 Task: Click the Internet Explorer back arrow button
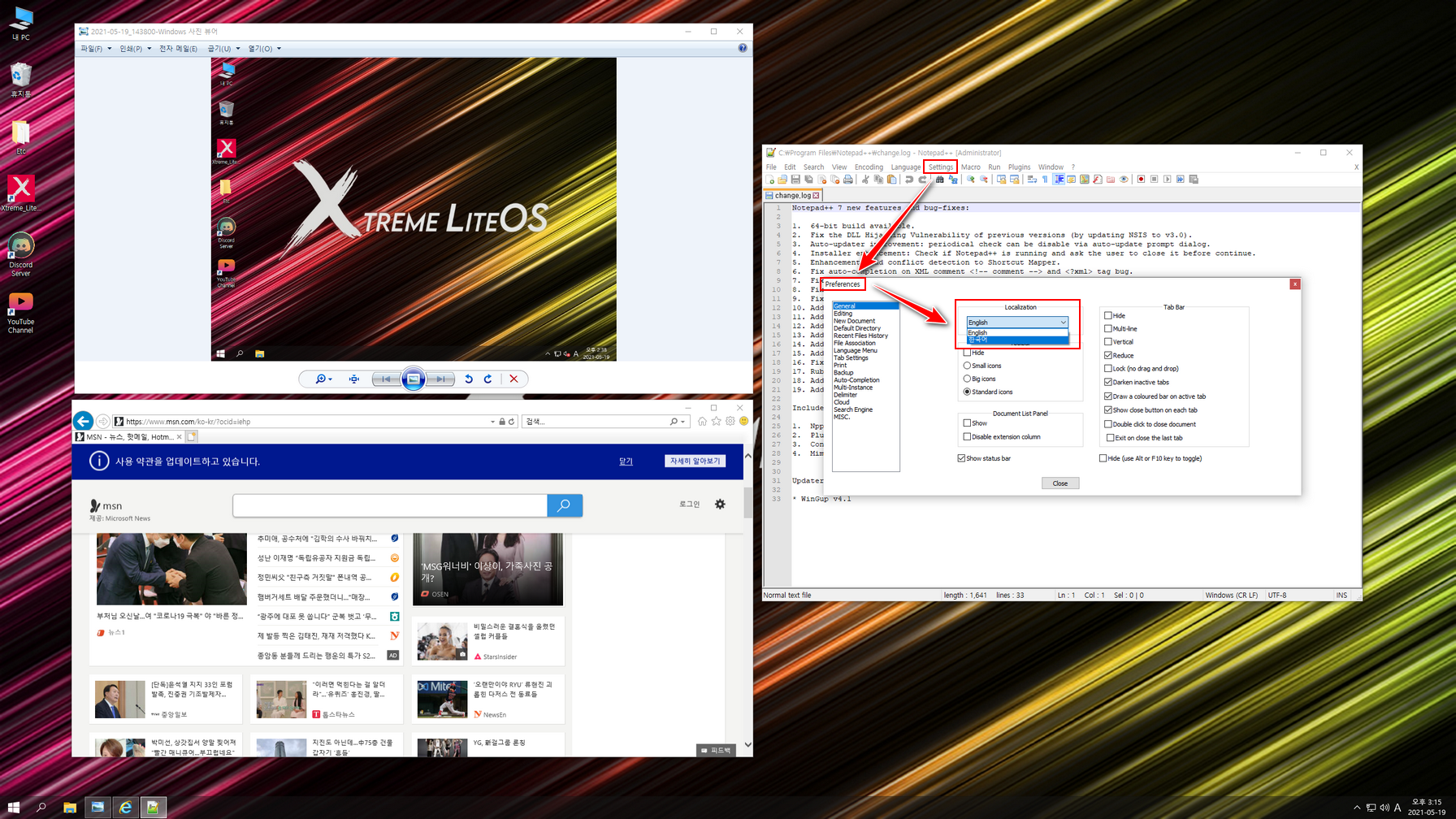point(83,421)
